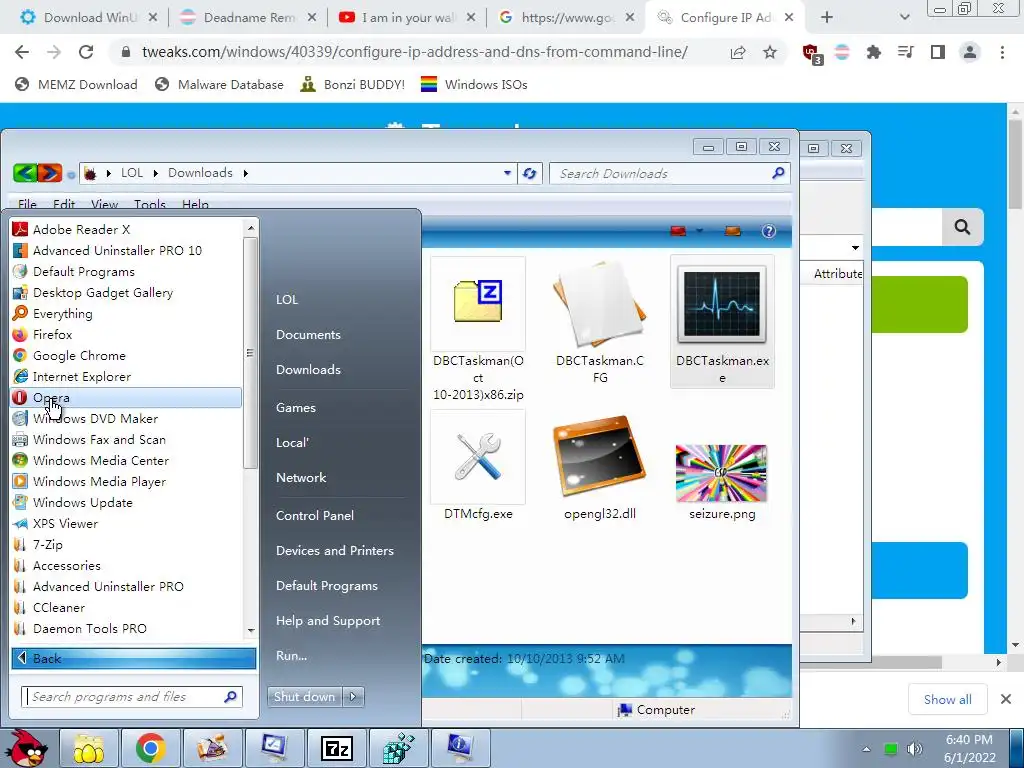Screen dimensions: 1024x768
Task: Select the DBCTaskman.exe file
Action: click(x=722, y=322)
